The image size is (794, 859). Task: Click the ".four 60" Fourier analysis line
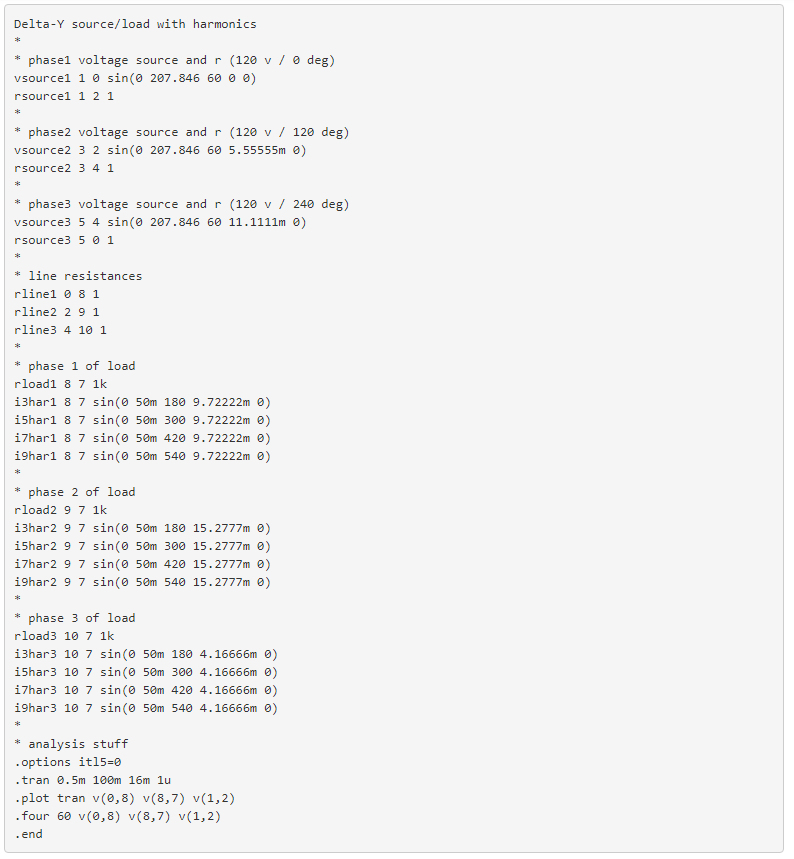pyautogui.click(x=117, y=816)
